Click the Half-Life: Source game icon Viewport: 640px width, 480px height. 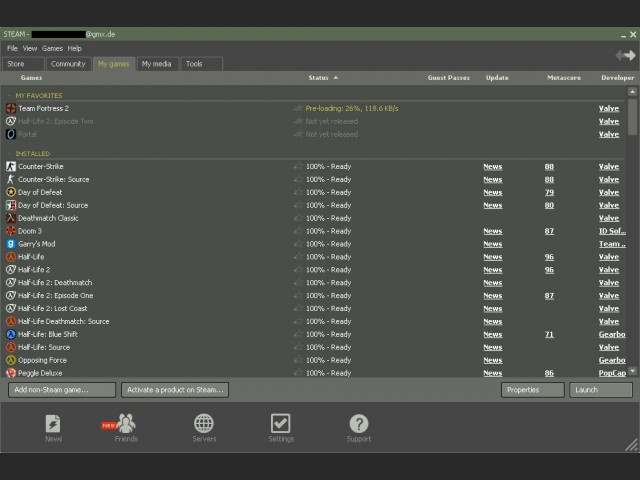[x=11, y=347]
